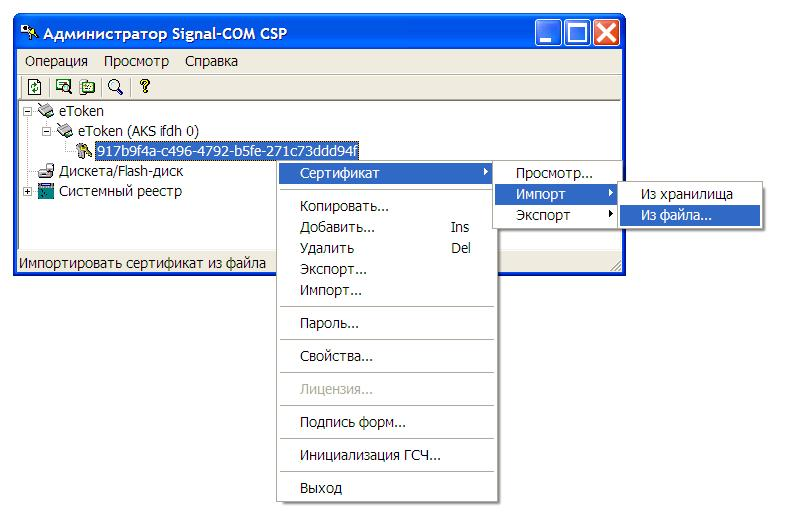Screen dimensions: 796x518
Task: Open the Импорт submenu arrow in certificate menu
Action: (611, 193)
